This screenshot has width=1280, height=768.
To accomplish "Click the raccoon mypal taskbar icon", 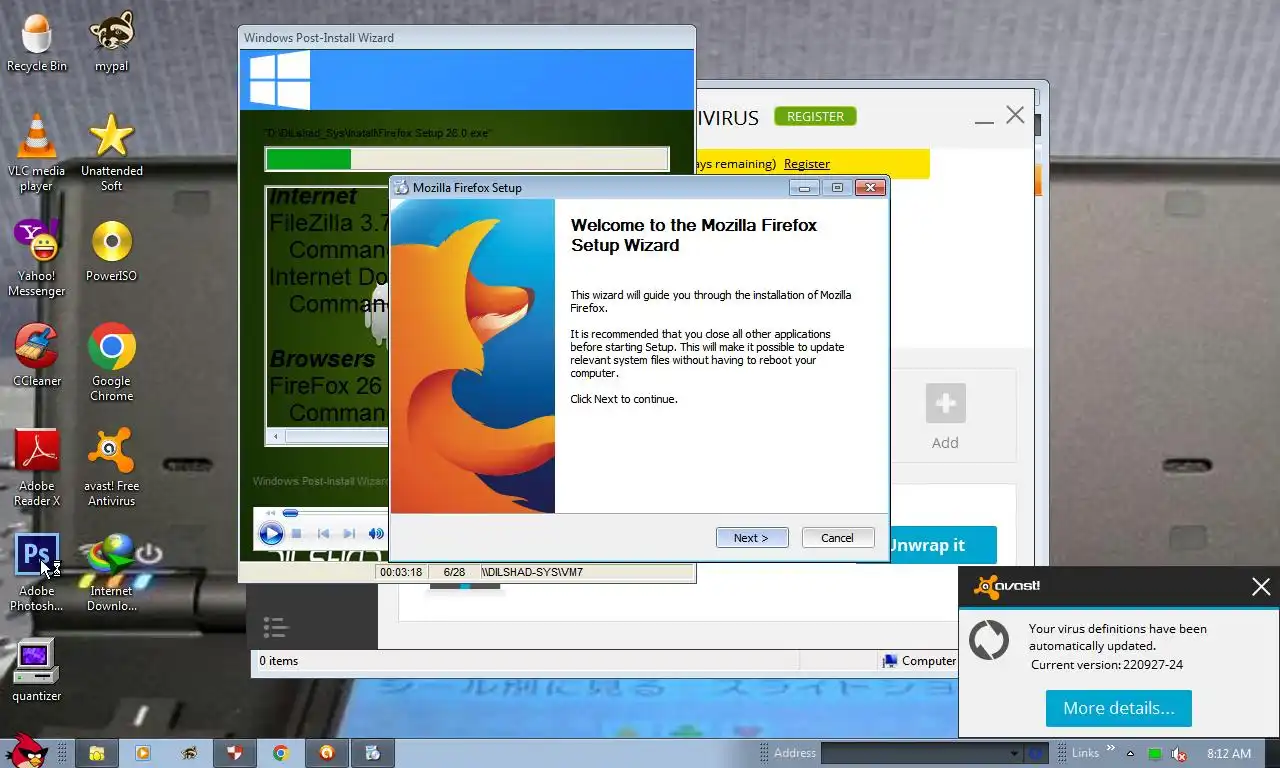I will pyautogui.click(x=188, y=753).
